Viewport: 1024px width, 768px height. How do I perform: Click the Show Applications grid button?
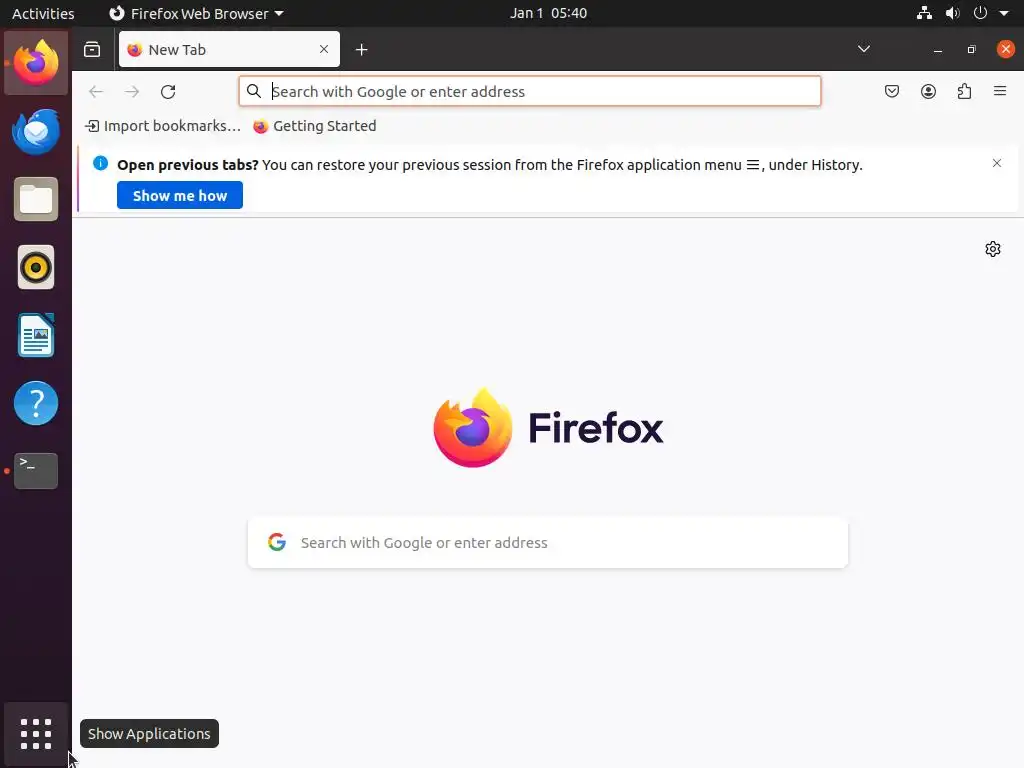point(36,734)
